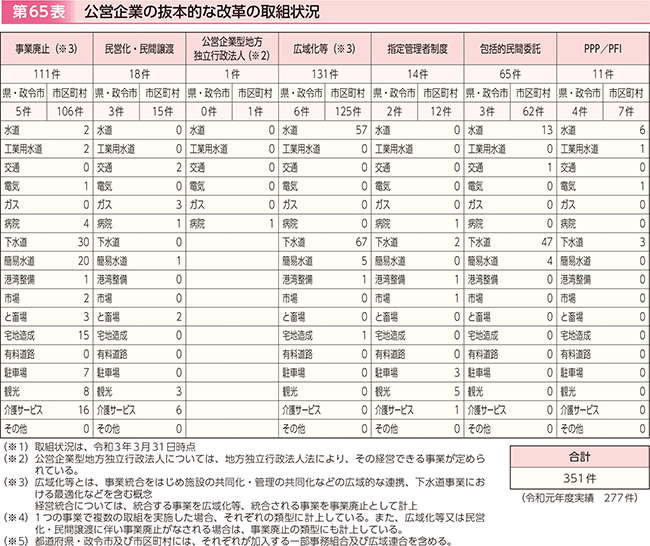650x546 pixels.
Task: Click footnote ※1 about 令和3年3月31日時点
Action: pos(99,447)
